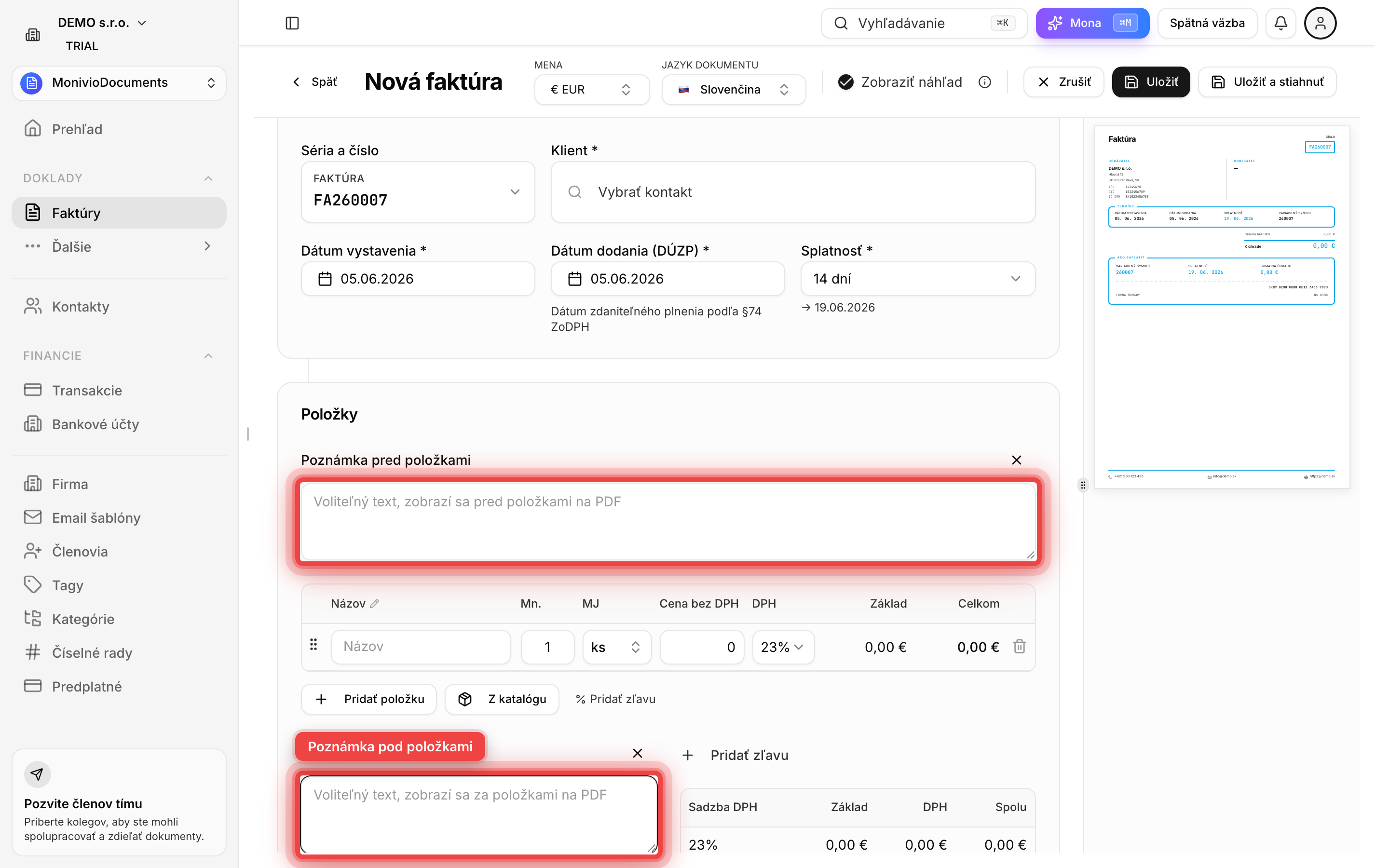Viewport: 1389px width, 868px height.
Task: Delete the item row with trash icon
Action: 1020,646
